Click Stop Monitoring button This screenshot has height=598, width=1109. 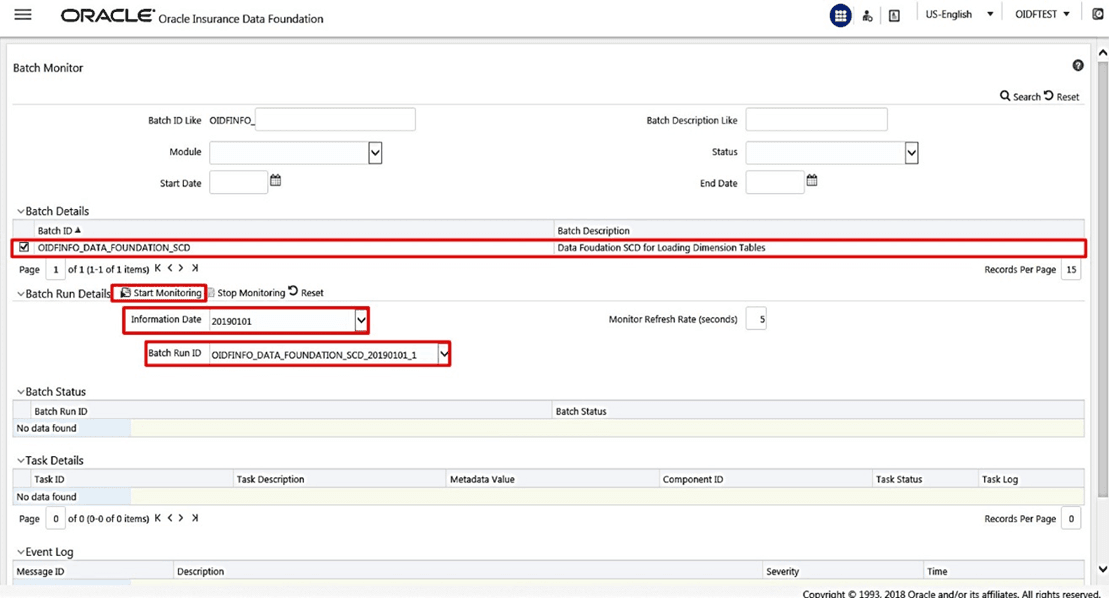click(246, 293)
